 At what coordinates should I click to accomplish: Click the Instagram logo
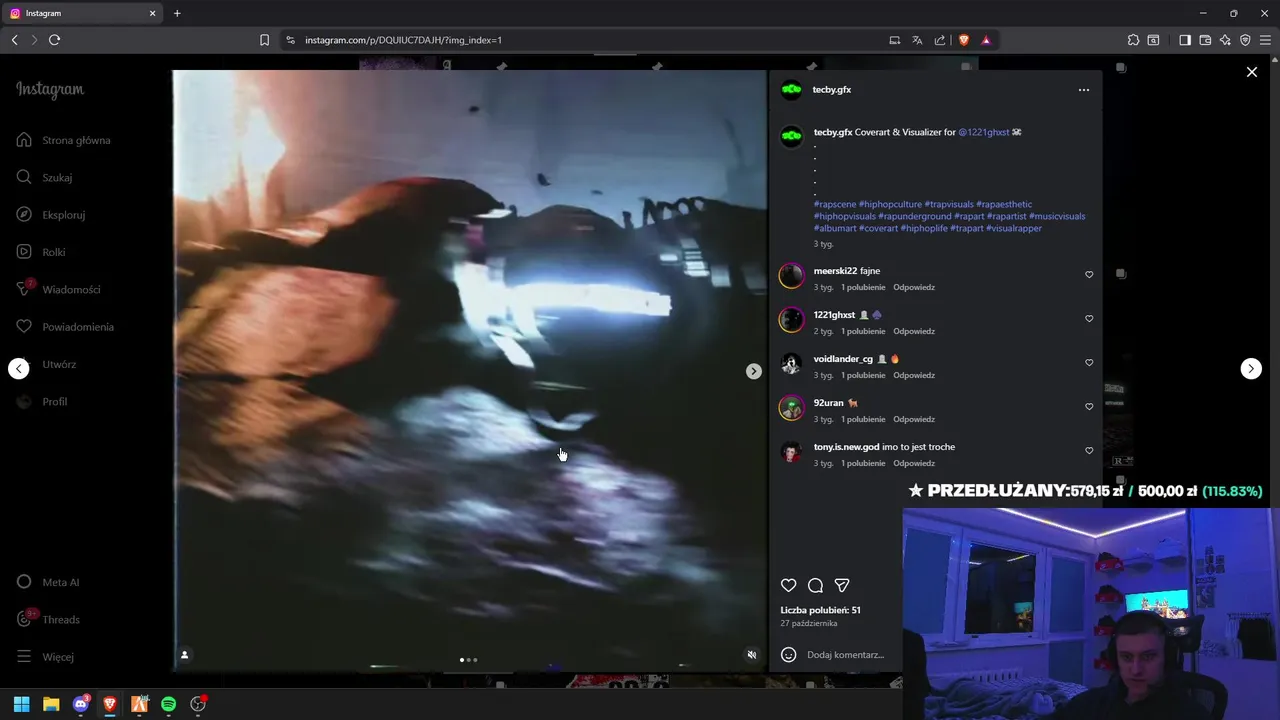[x=50, y=89]
